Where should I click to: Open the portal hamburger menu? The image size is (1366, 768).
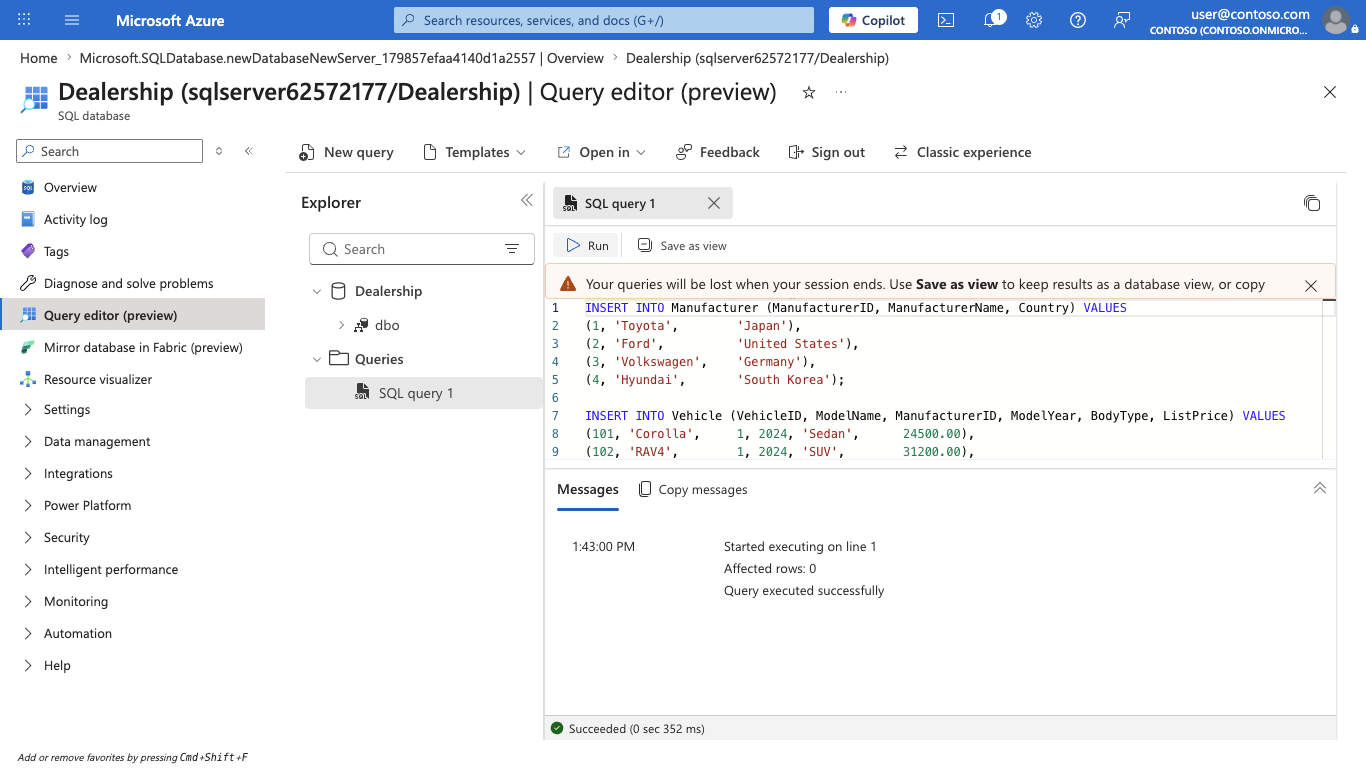click(x=72, y=20)
